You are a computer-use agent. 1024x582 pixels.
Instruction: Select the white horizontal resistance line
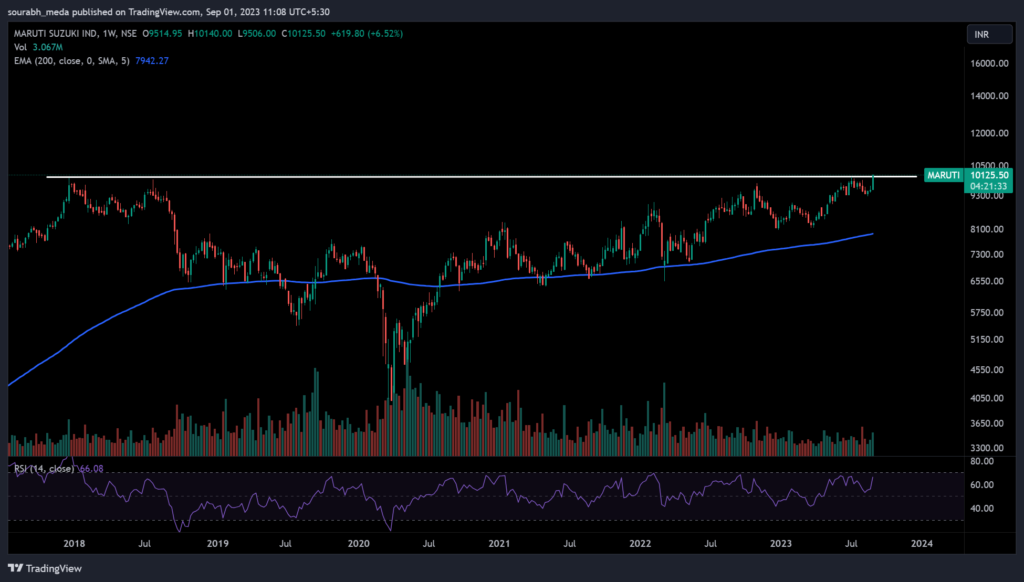click(x=481, y=176)
